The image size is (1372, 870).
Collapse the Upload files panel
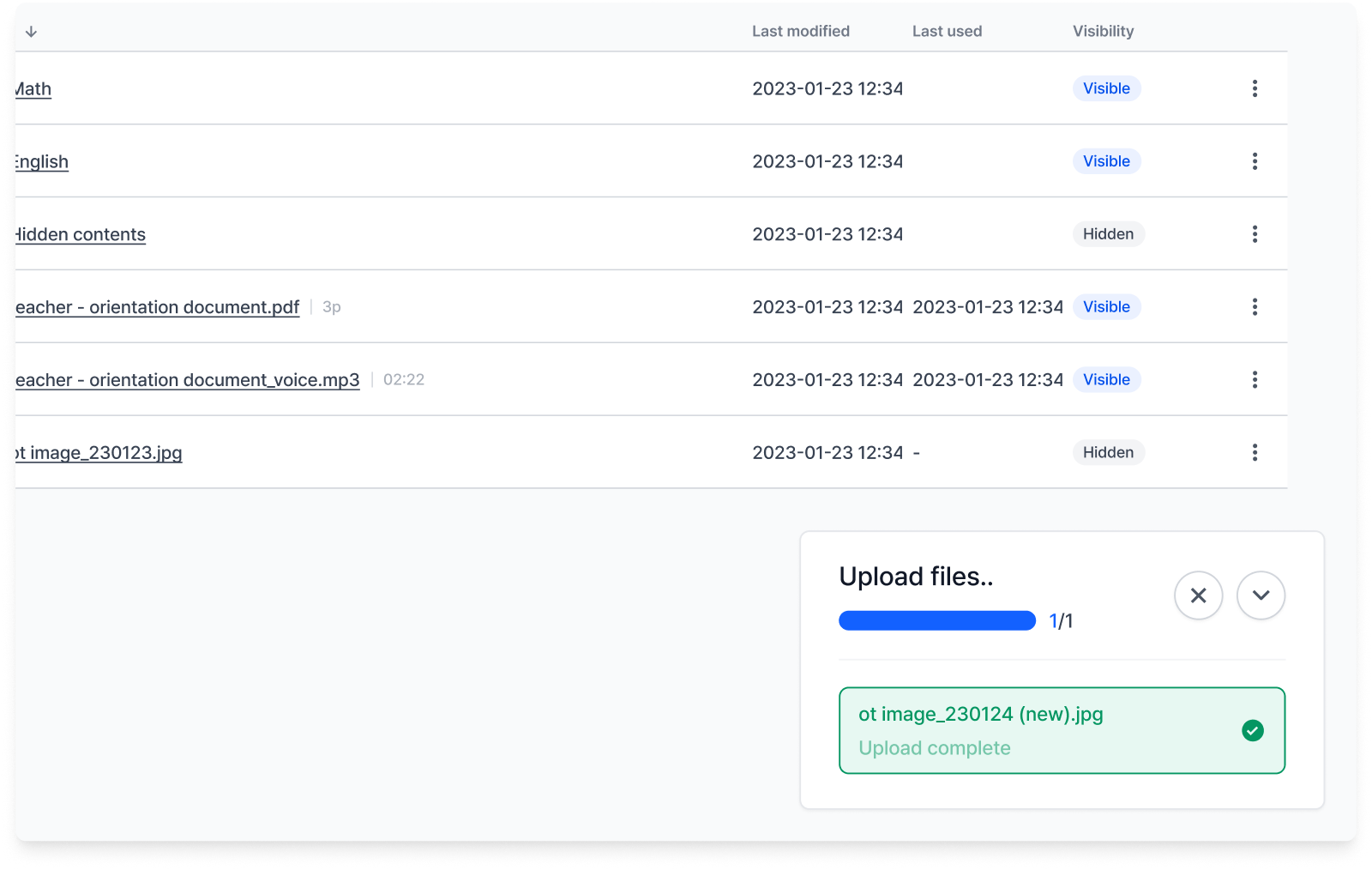pos(1261,595)
